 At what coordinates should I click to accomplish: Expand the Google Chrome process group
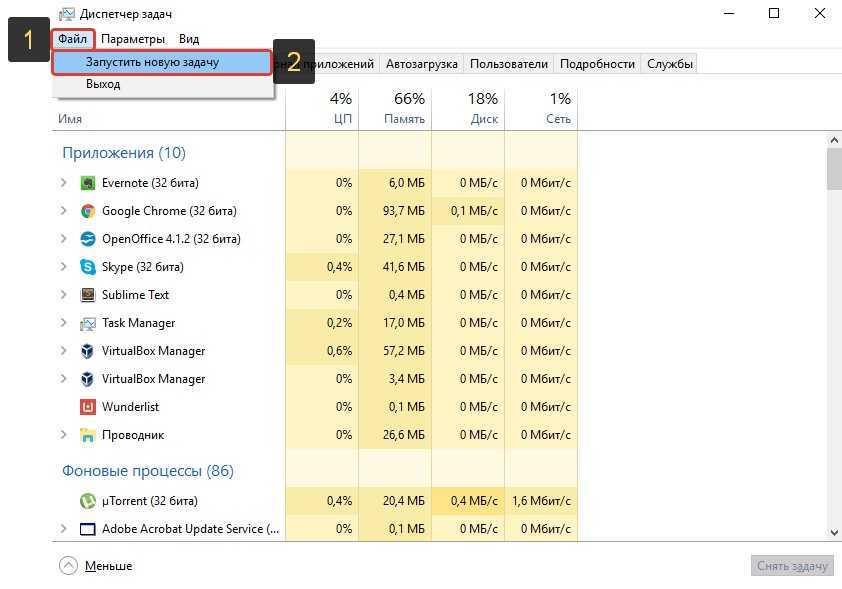(64, 211)
